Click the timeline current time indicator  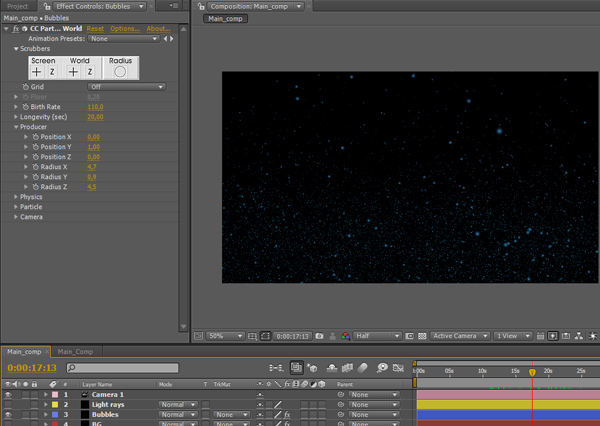[532, 372]
